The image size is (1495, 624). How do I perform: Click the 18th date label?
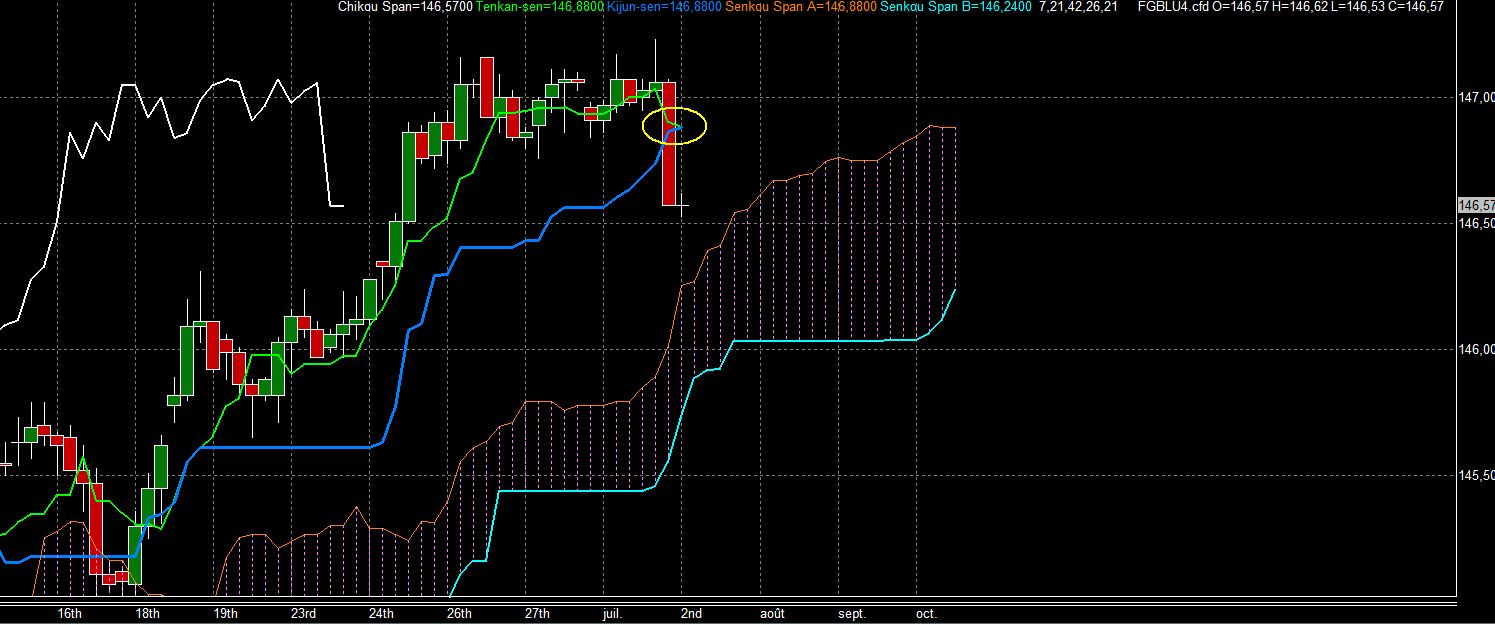click(147, 613)
